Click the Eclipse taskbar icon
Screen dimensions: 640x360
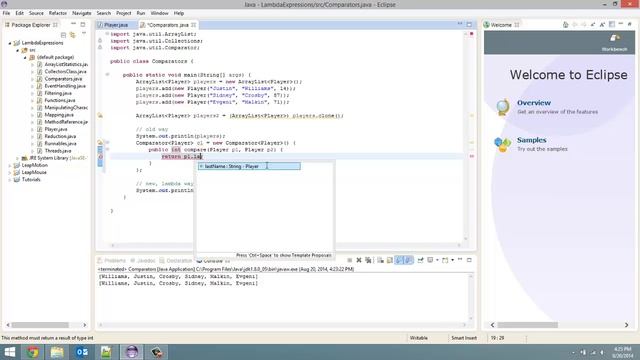tap(131, 352)
